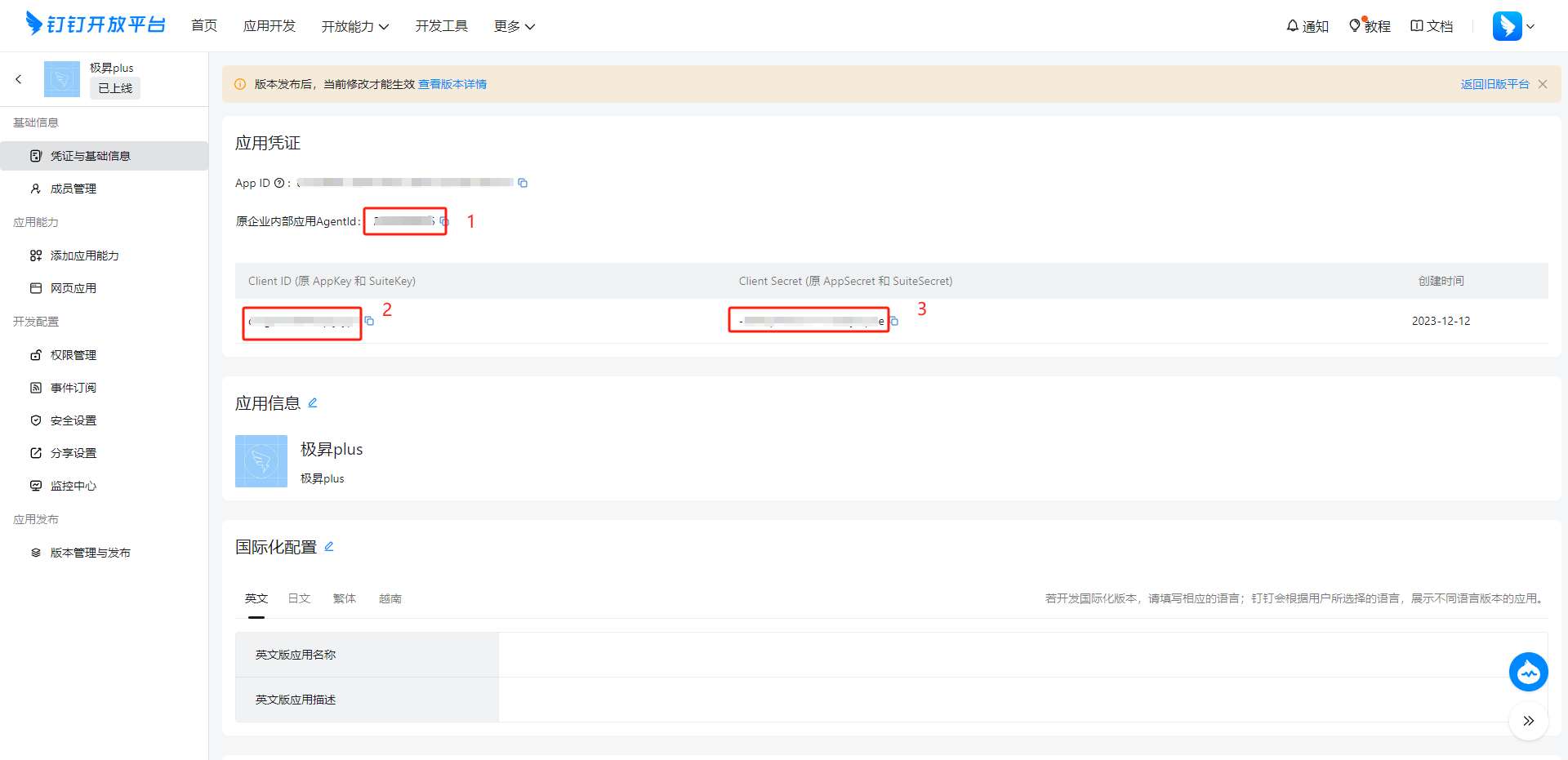Go to 首页 in top navigation
Image resolution: width=1568 pixels, height=760 pixels.
[x=204, y=26]
